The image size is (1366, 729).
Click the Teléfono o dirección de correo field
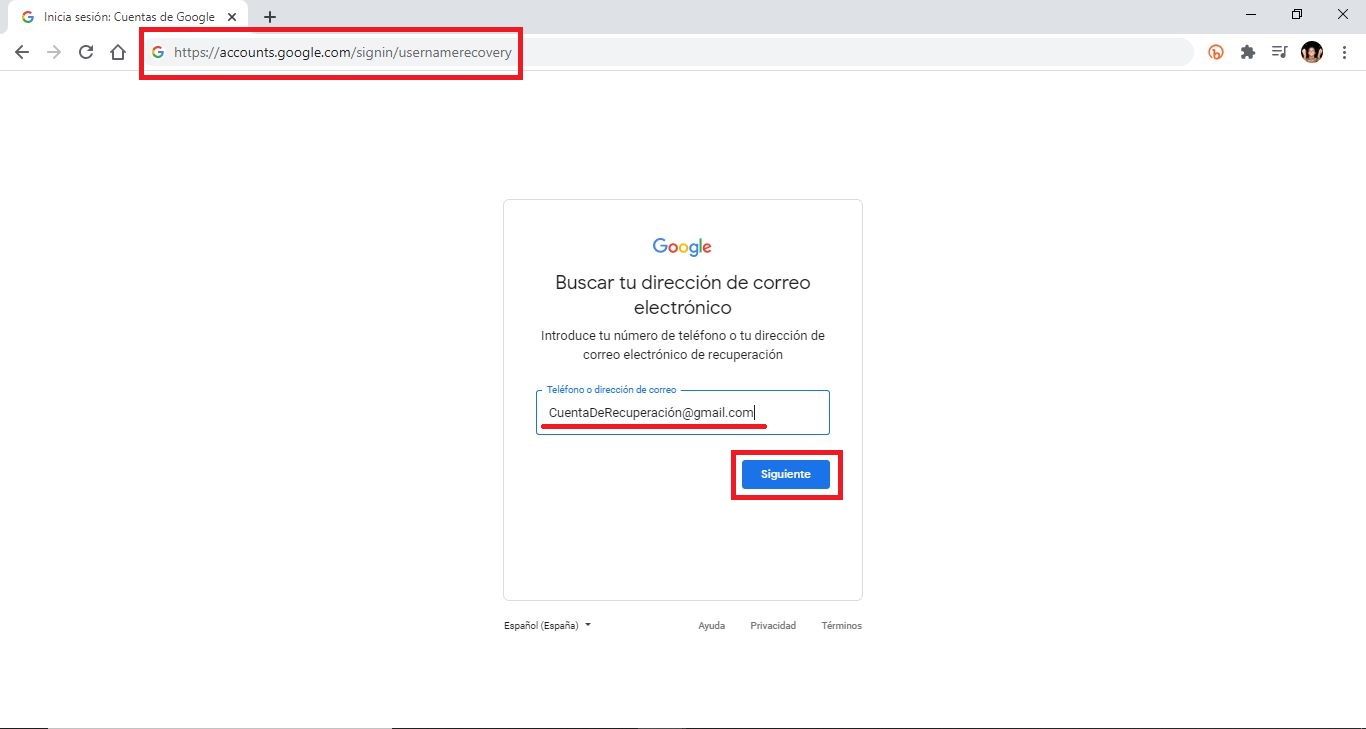[683, 412]
